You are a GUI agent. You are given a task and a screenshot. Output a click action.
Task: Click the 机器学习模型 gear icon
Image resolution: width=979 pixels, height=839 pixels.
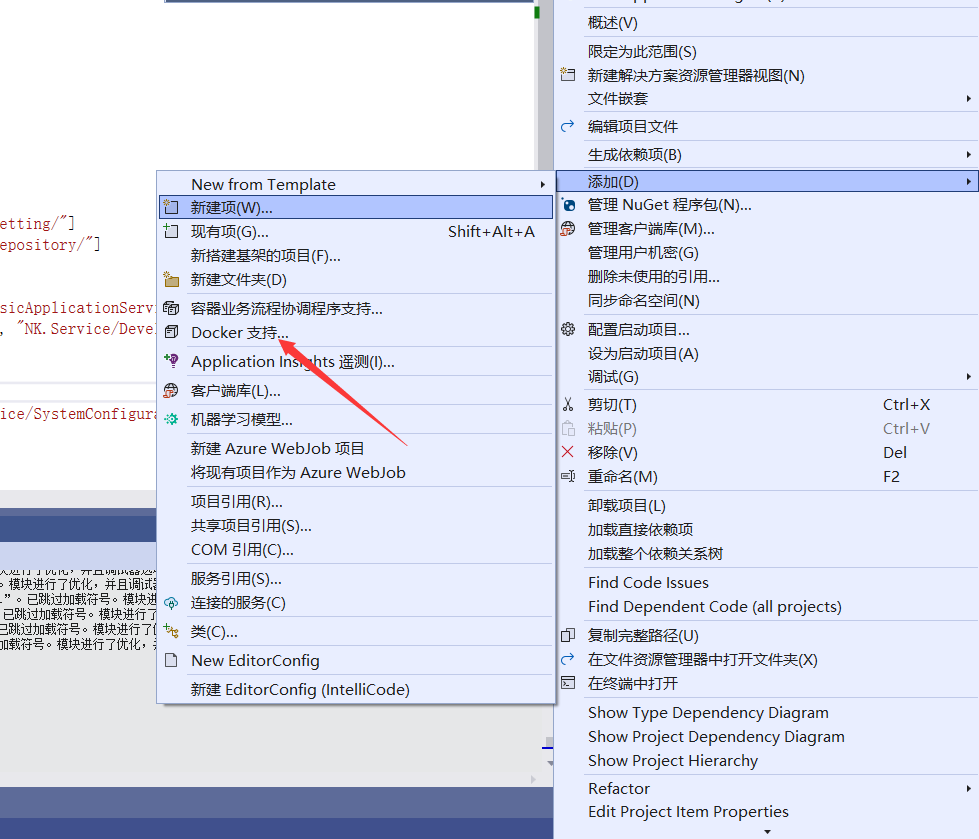tap(171, 420)
